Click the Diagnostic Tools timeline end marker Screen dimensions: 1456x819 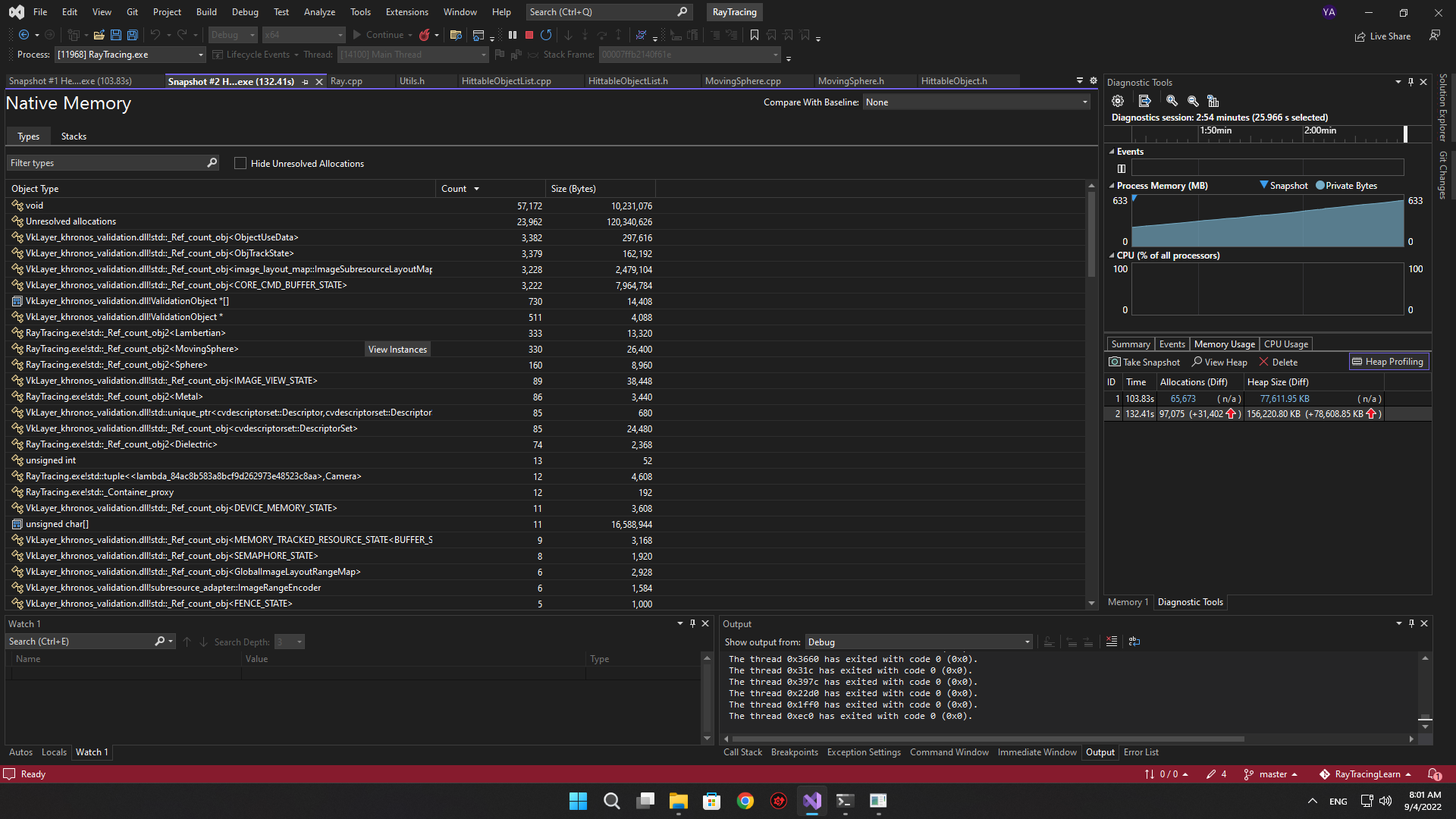[1405, 133]
